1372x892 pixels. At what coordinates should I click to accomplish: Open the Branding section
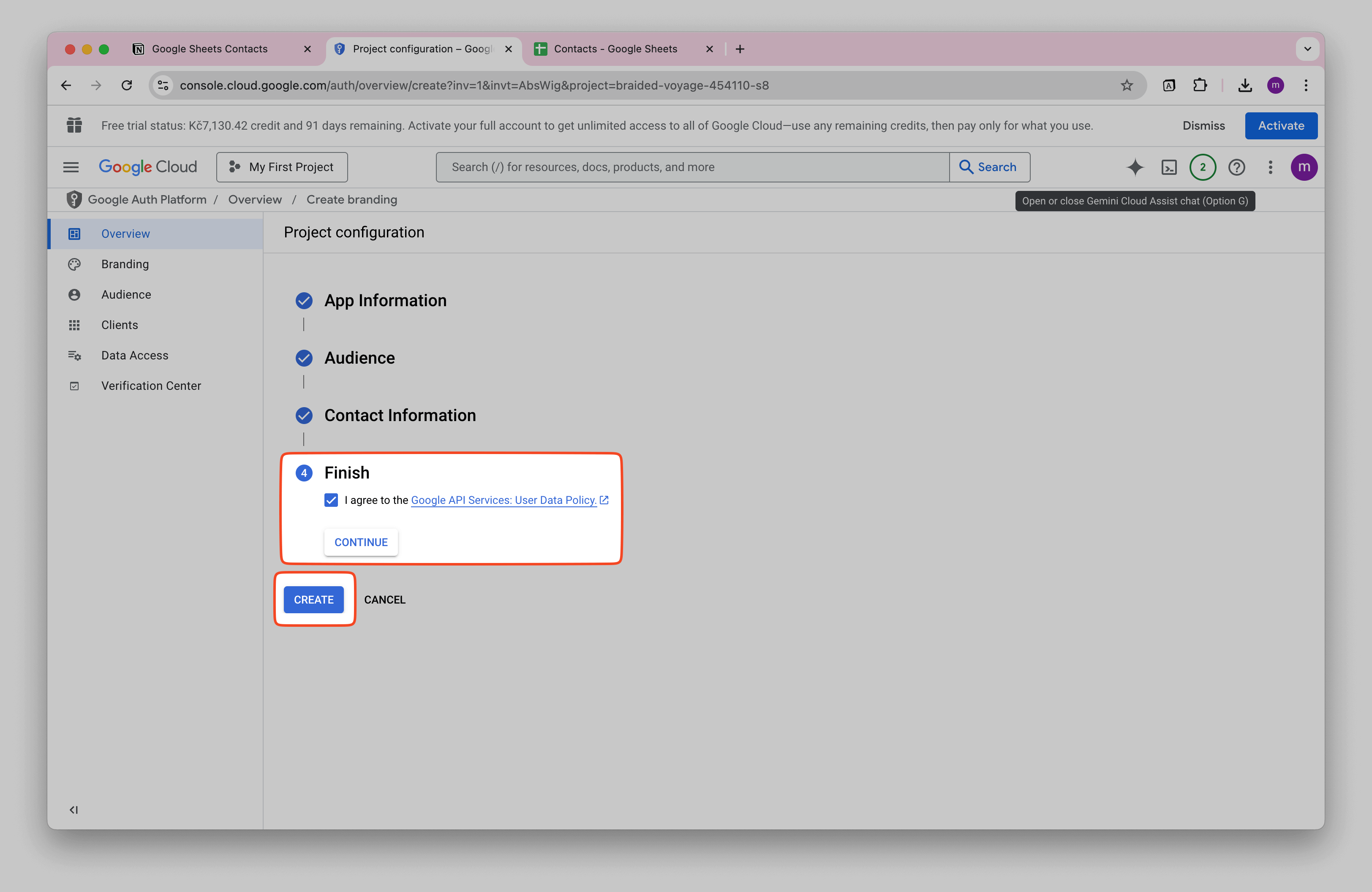pos(125,264)
